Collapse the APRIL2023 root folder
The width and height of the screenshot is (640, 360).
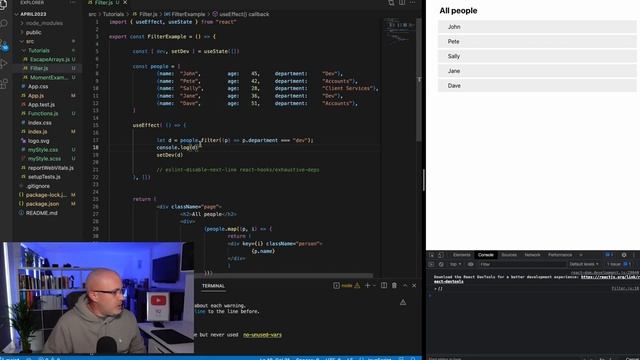(33, 14)
